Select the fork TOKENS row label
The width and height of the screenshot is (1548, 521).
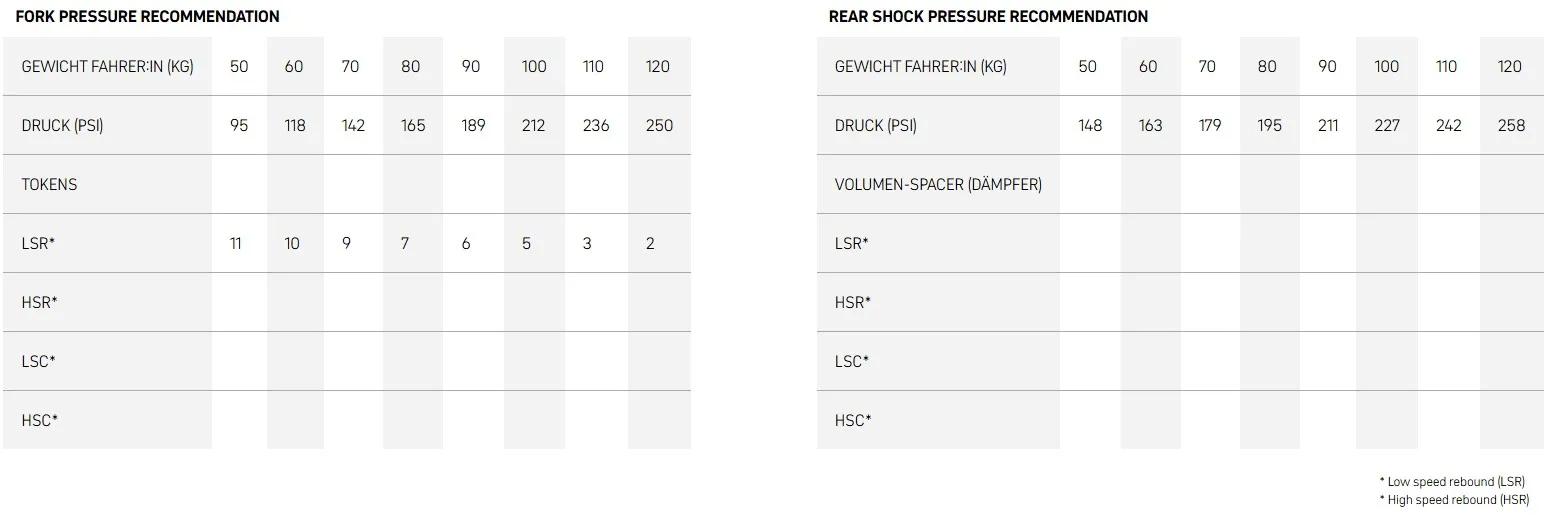tap(49, 184)
